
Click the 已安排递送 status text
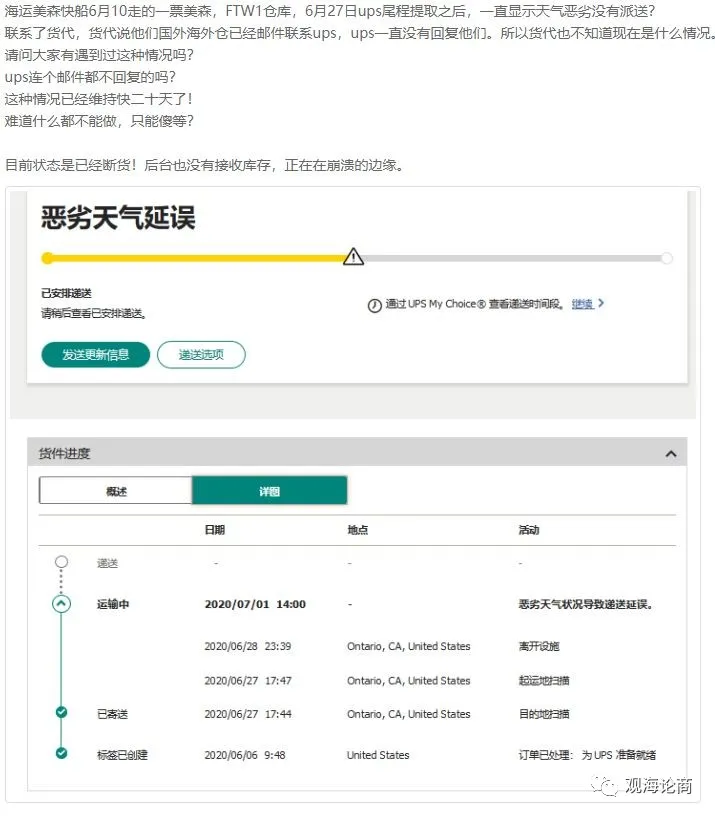[x=66, y=293]
